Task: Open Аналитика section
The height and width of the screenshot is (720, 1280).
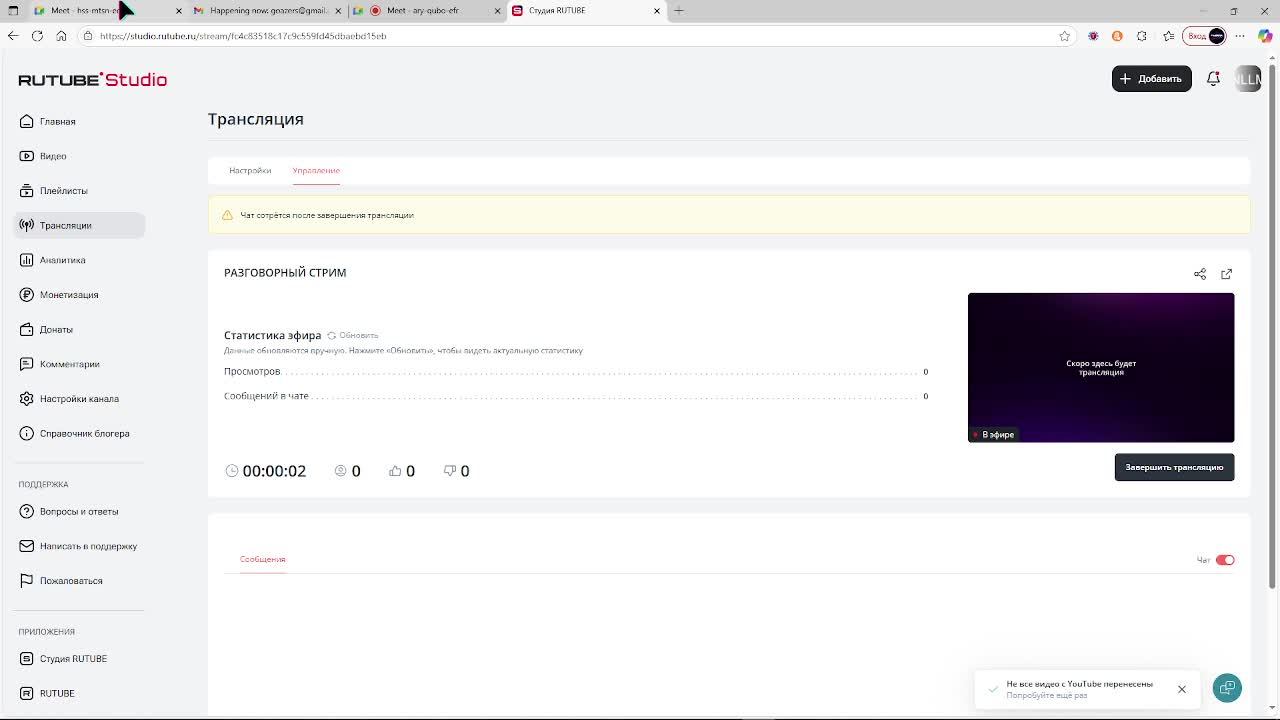Action: (53, 260)
